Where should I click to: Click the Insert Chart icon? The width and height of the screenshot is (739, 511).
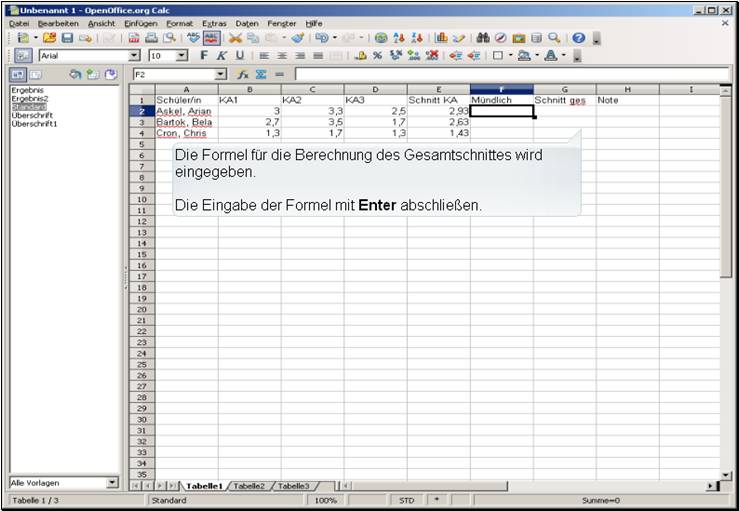(x=441, y=38)
